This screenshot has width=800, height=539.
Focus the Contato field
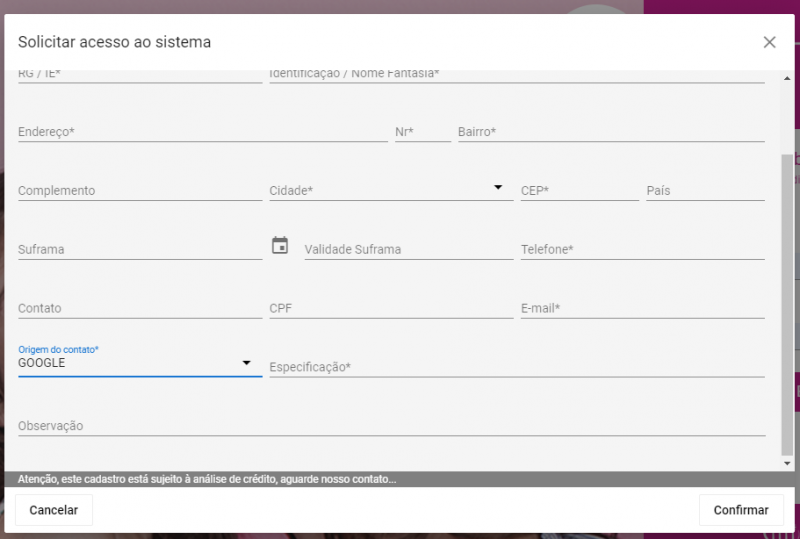(x=140, y=309)
